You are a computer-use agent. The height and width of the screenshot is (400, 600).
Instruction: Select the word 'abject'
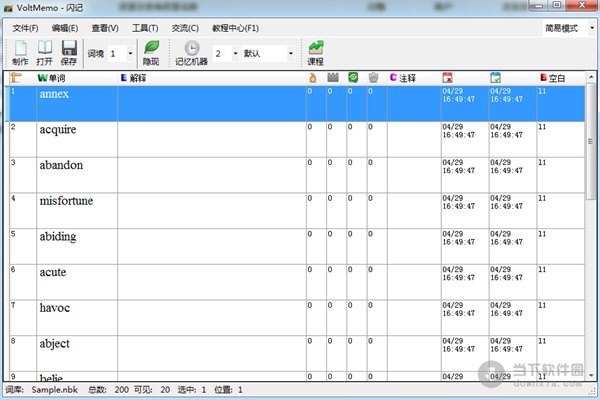(x=55, y=344)
